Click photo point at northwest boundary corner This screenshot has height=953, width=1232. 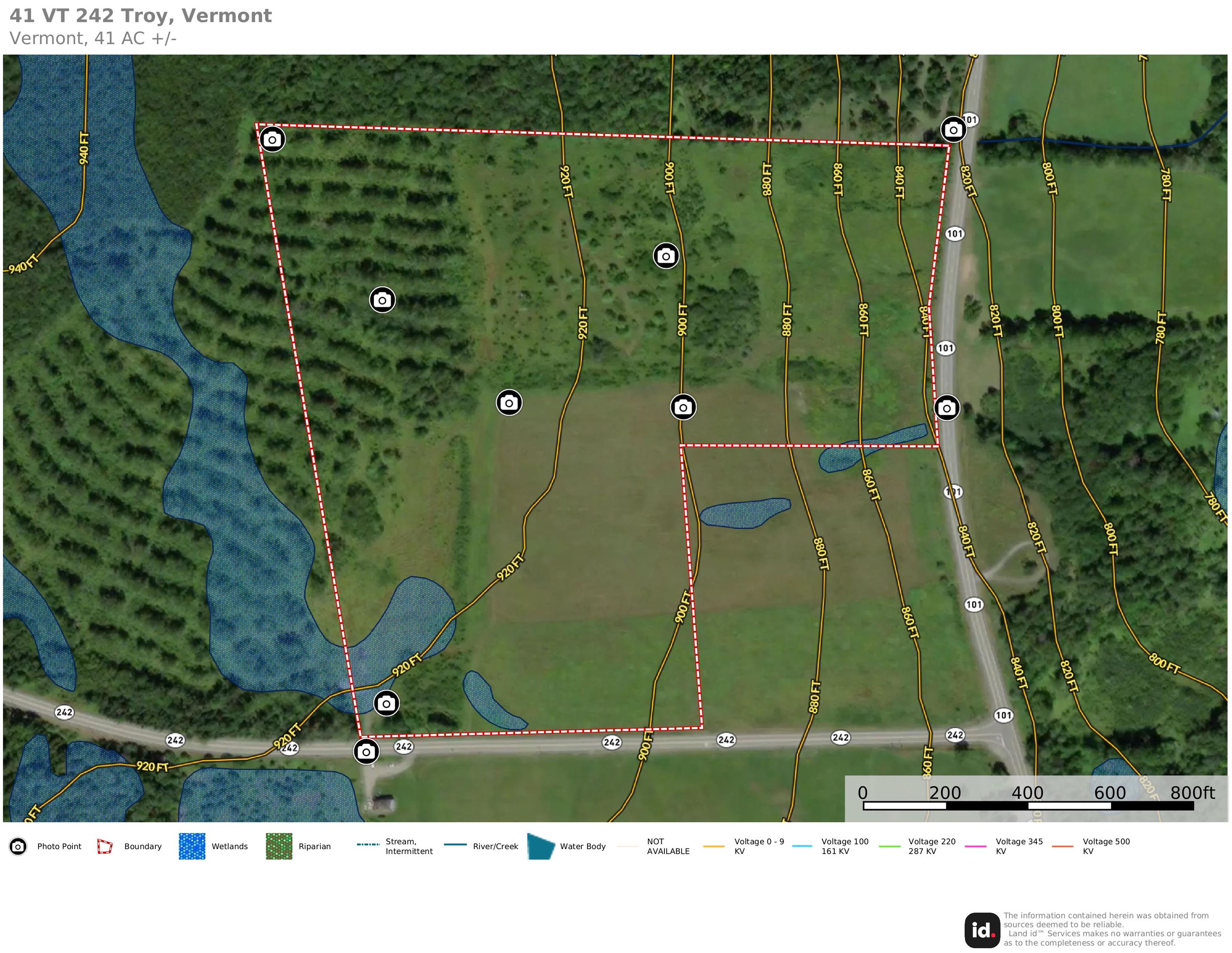coord(272,139)
